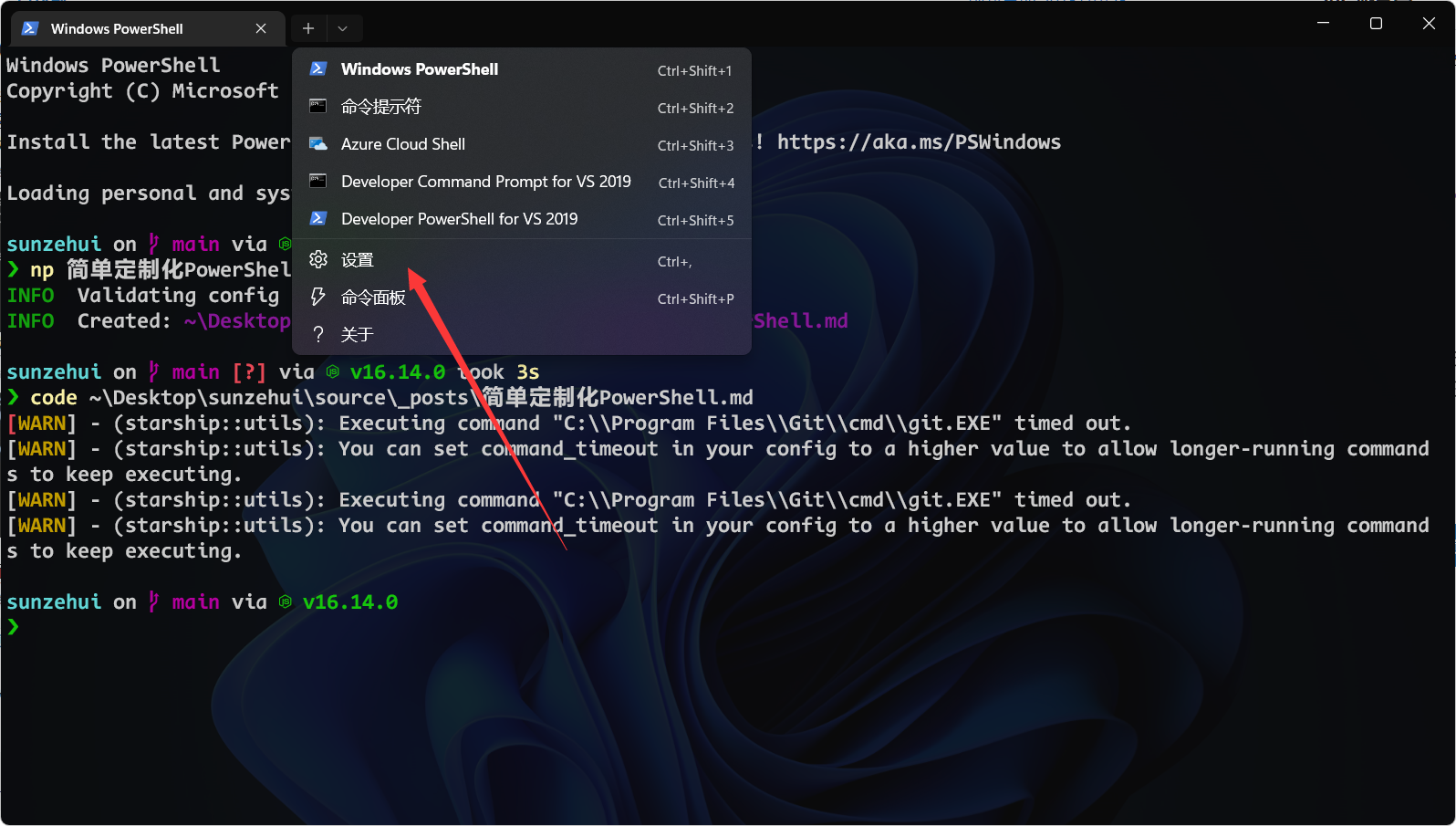
Task: Click the PowerShell icon in the tab
Action: (x=30, y=28)
